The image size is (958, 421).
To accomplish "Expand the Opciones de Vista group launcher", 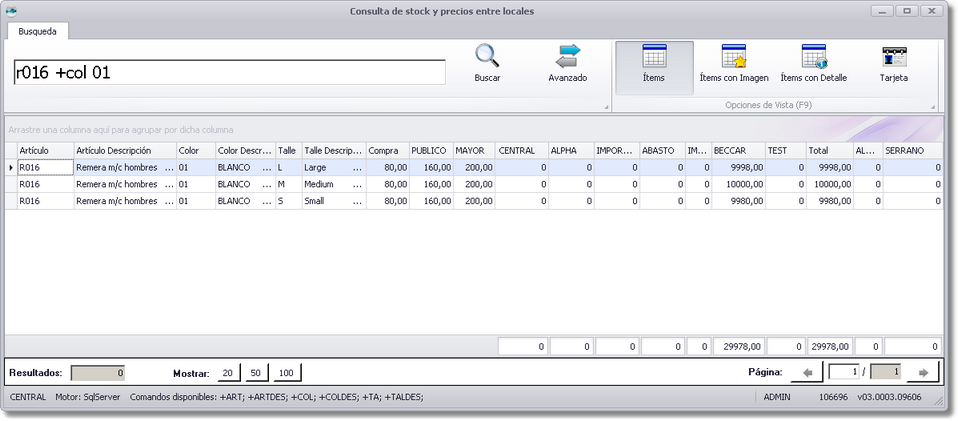I will (933, 106).
